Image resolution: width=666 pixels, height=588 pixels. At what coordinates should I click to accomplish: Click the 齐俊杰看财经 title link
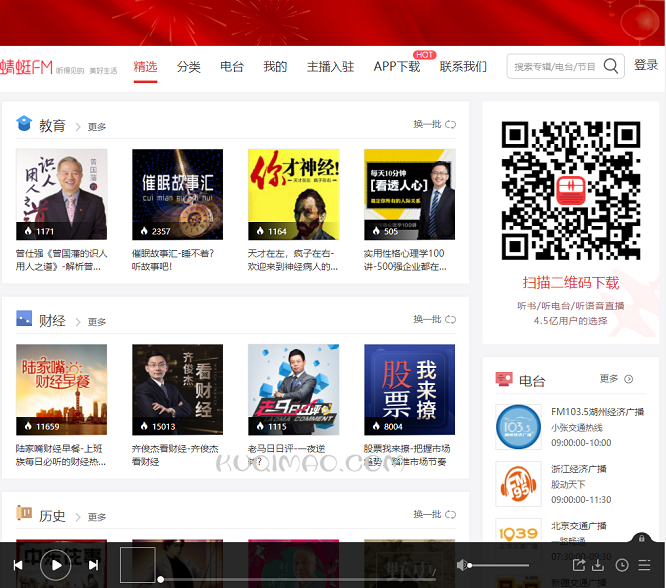pyautogui.click(x=175, y=455)
